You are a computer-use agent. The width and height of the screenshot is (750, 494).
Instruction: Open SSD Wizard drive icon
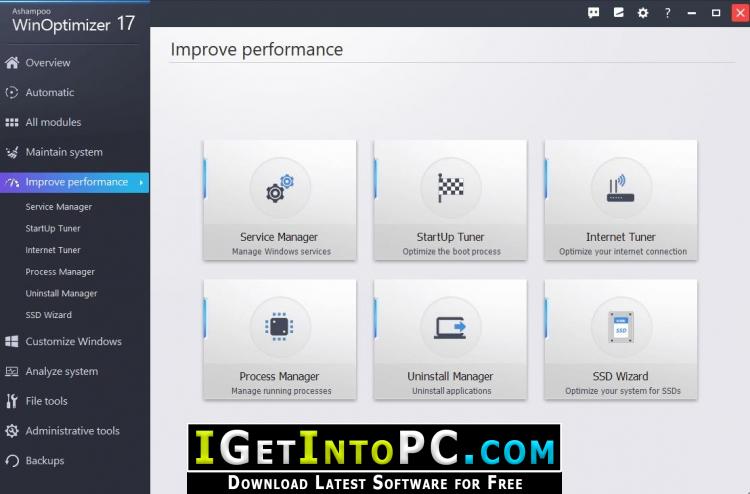[x=621, y=327]
